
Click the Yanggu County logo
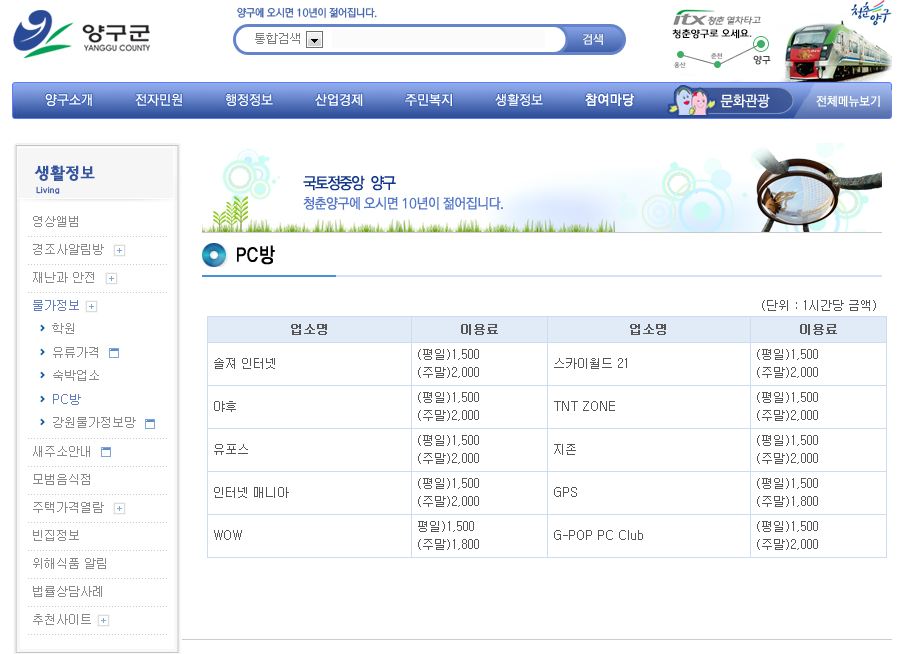point(82,35)
